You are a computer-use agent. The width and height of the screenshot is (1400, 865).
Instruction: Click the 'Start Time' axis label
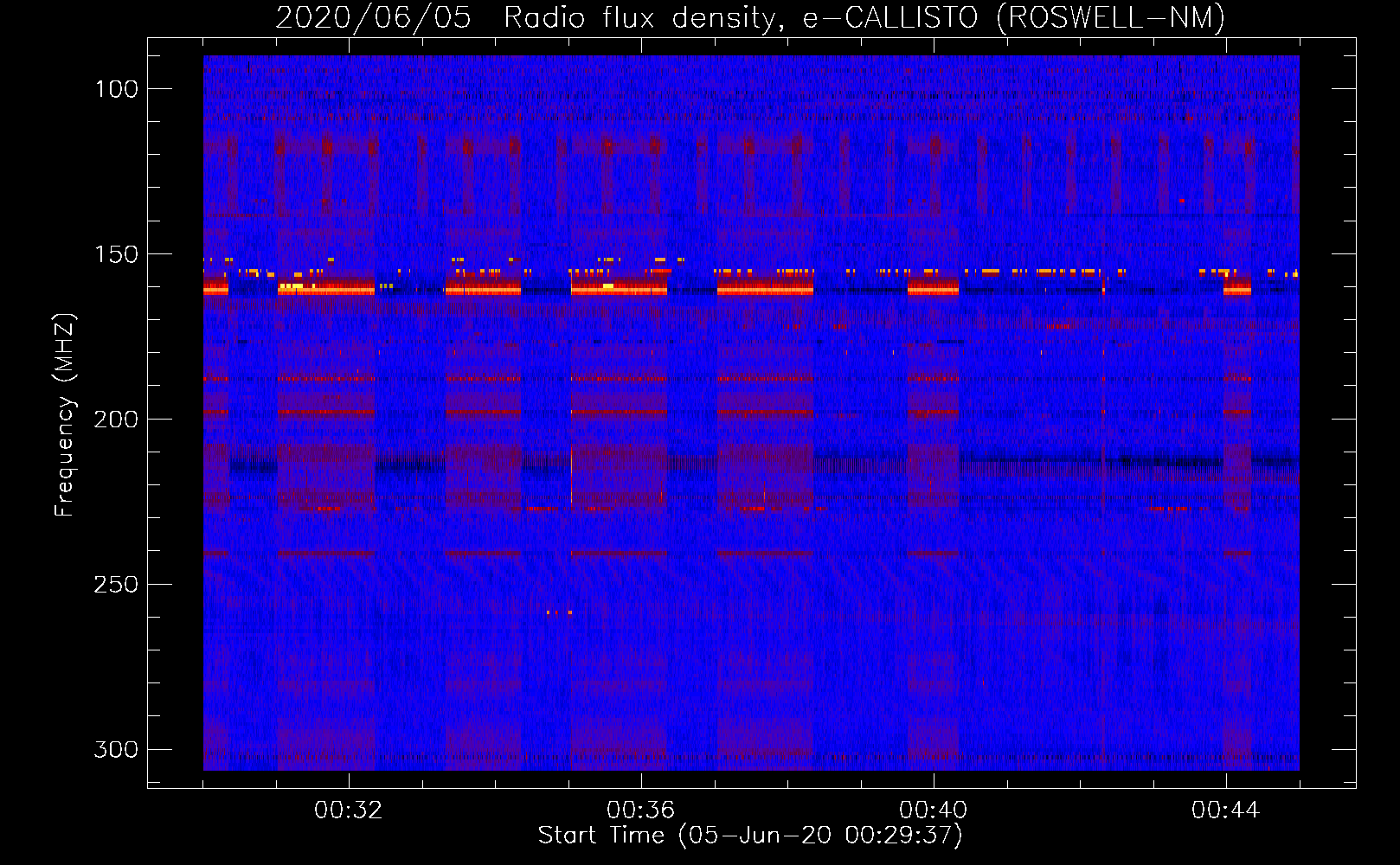pyautogui.click(x=750, y=836)
